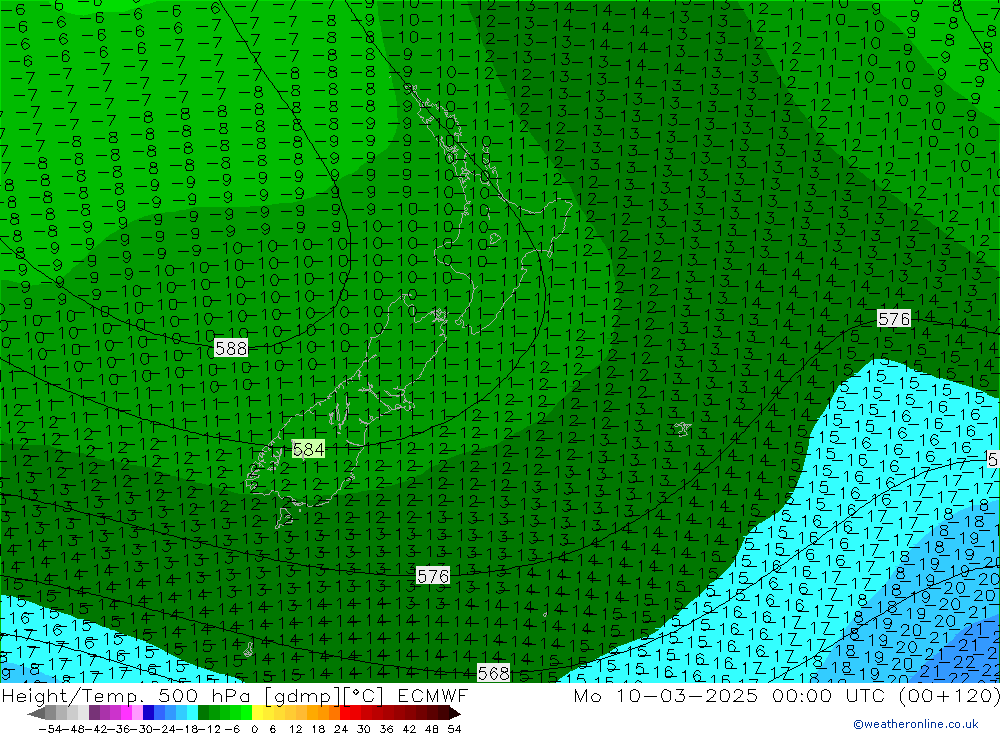Click the 588 contour label
This screenshot has height=733, width=1000.
tap(231, 348)
